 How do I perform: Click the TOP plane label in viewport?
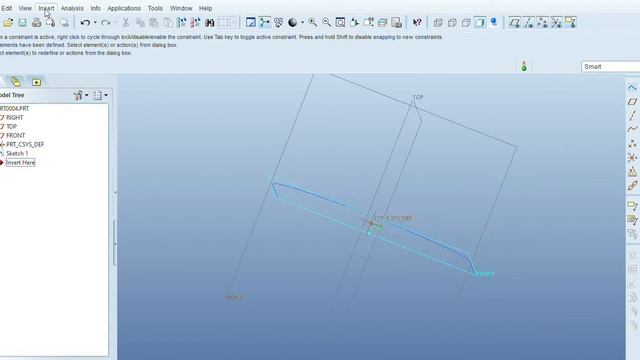[418, 97]
